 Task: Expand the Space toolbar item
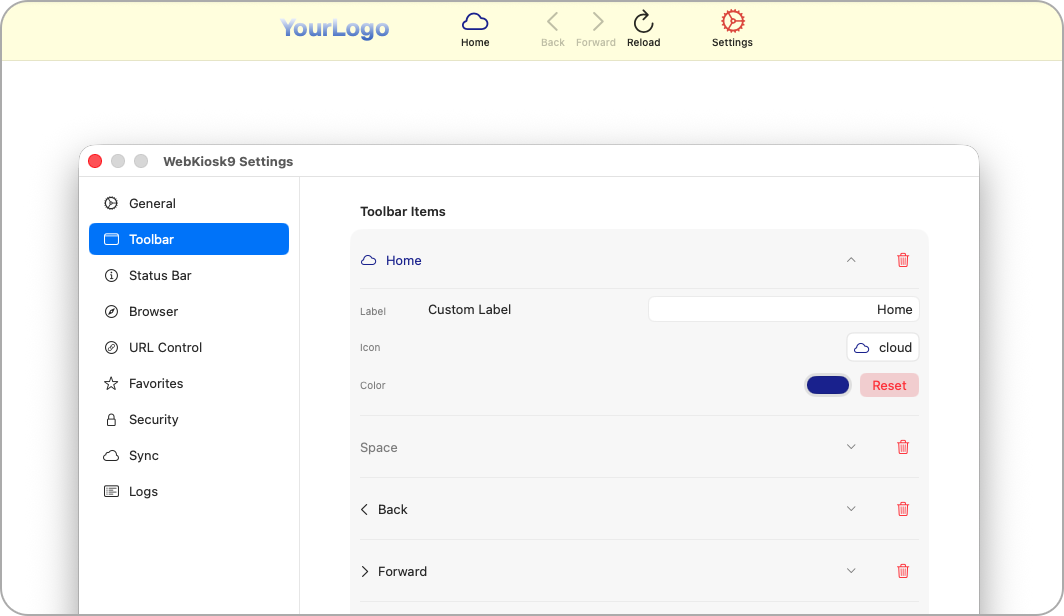tap(851, 447)
